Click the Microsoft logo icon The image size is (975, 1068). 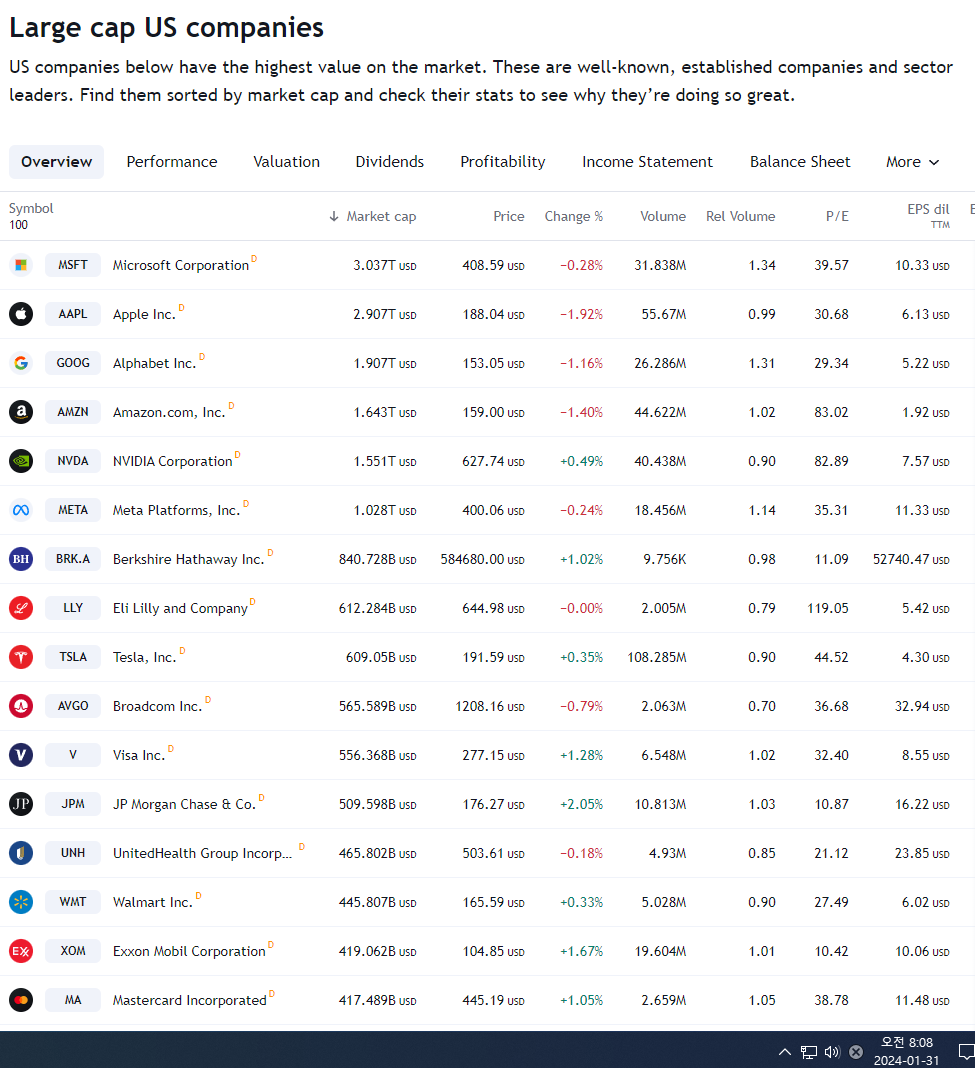click(x=21, y=265)
